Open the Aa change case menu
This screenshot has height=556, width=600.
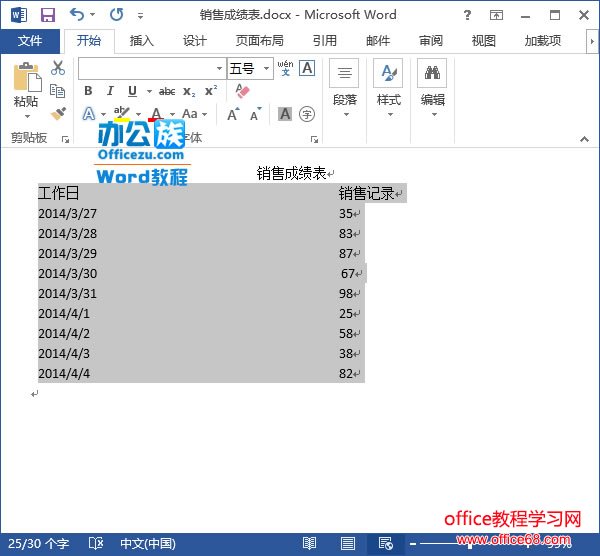pos(194,114)
